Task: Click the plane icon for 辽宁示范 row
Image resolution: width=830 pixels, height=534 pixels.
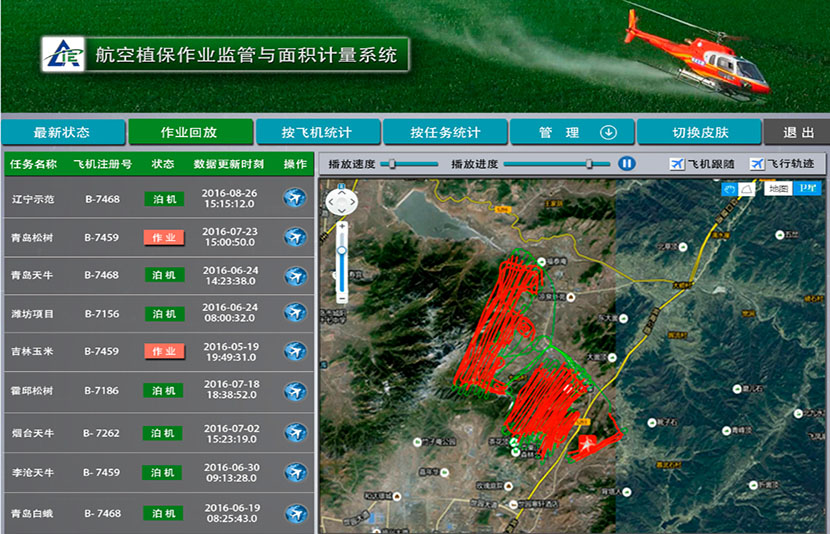Action: (x=295, y=198)
